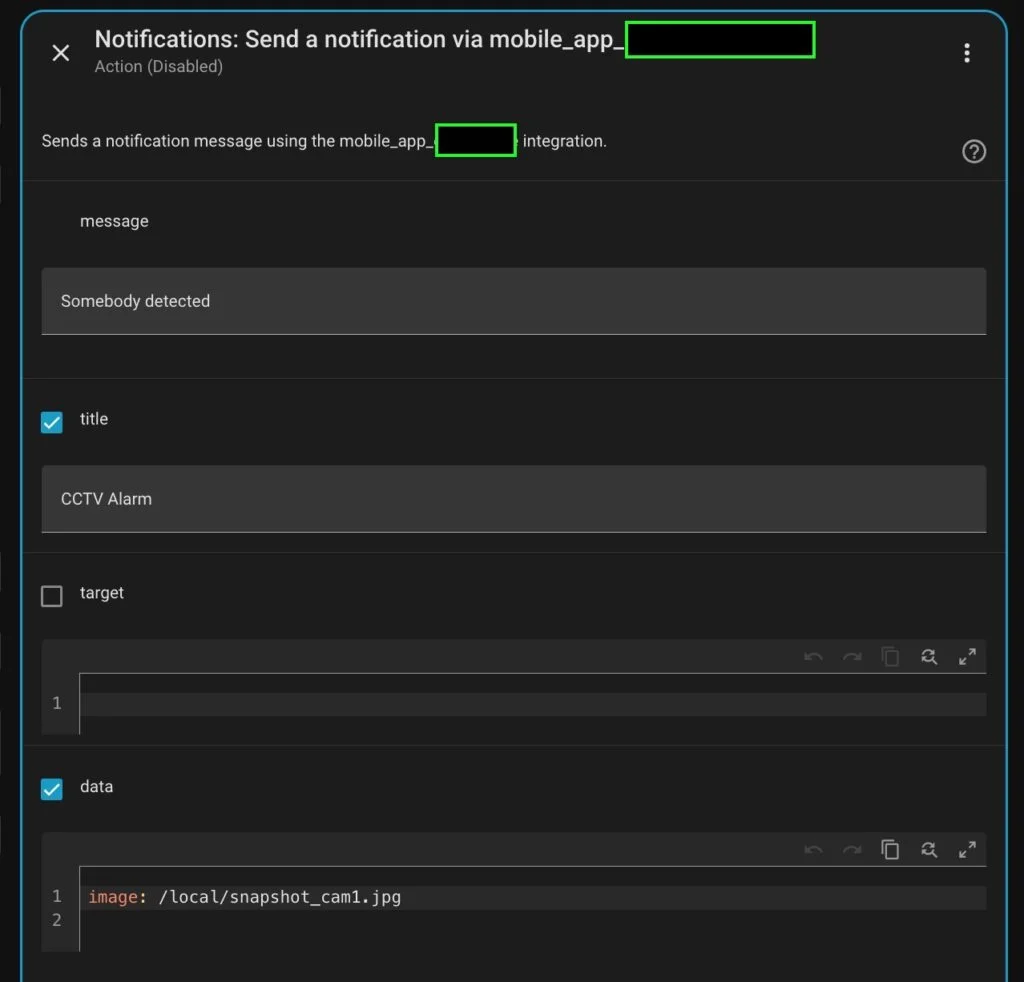Expand the target editor to fullscreen
Viewport: 1024px width, 982px height.
tap(967, 657)
